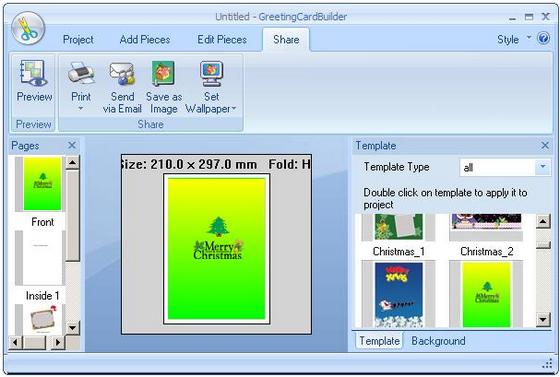Click Pages panel scroll down arrow
The width and height of the screenshot is (560, 377).
72,327
